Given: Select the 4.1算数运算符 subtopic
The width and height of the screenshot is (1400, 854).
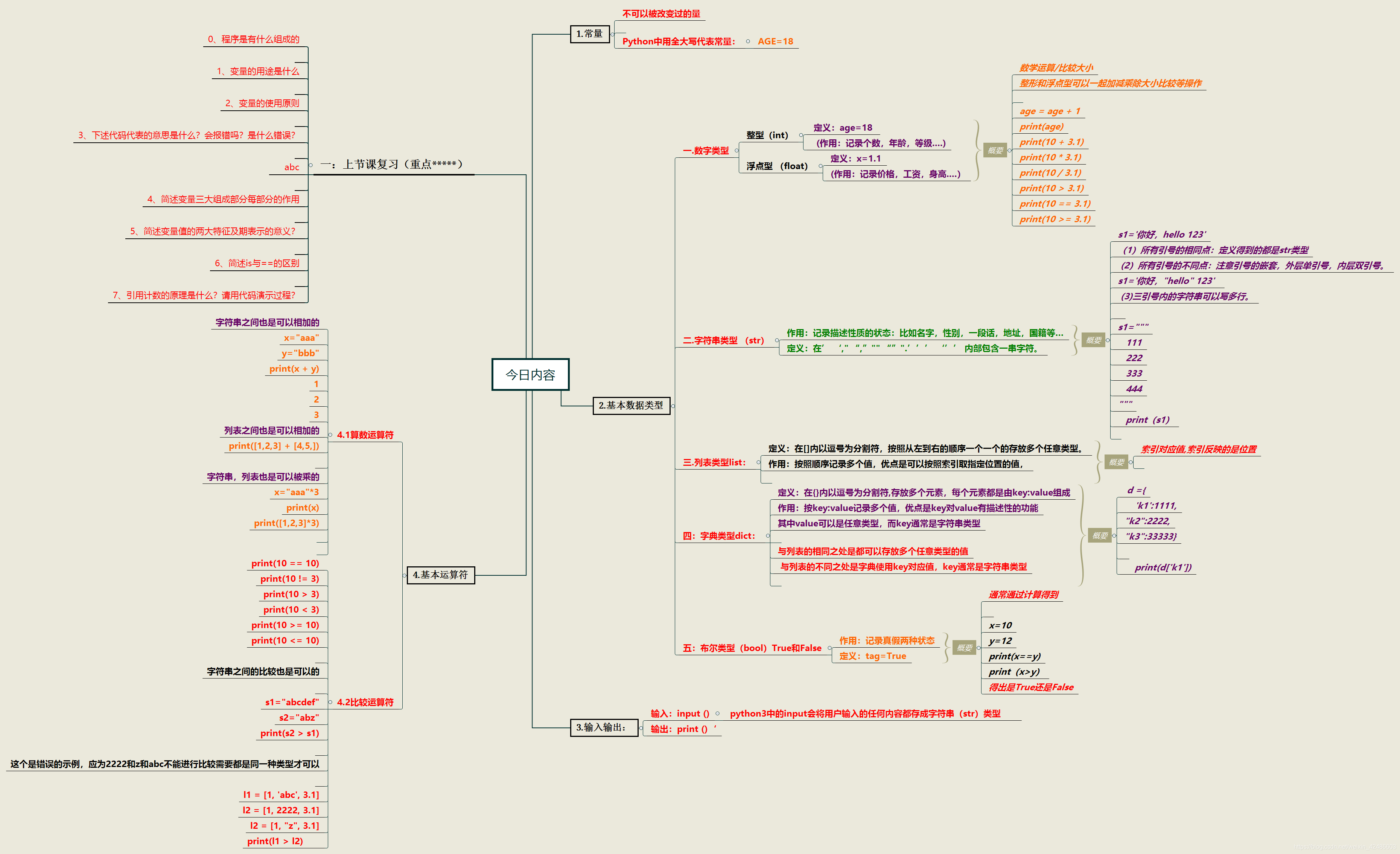Looking at the screenshot, I should click(365, 435).
